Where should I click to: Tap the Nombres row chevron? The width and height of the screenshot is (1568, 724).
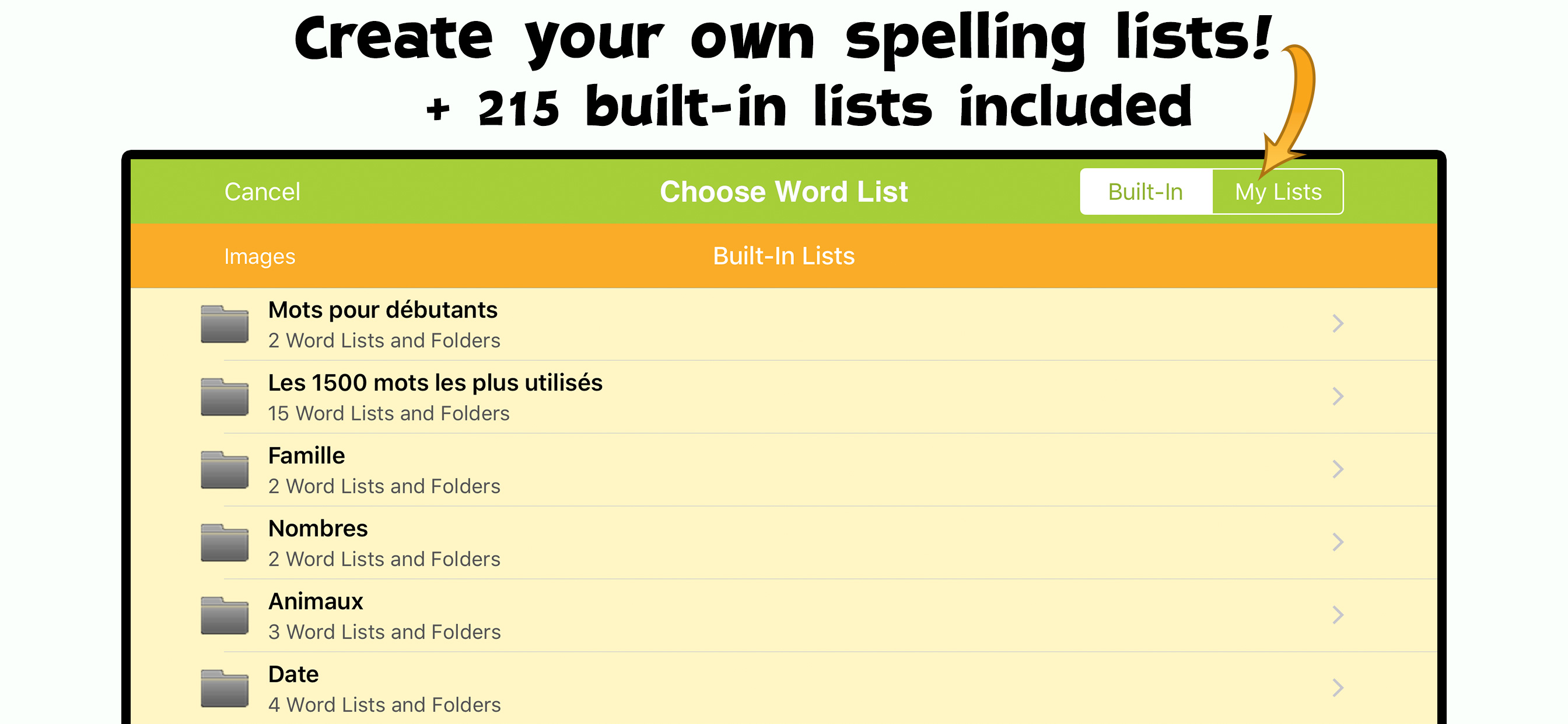(x=1338, y=542)
